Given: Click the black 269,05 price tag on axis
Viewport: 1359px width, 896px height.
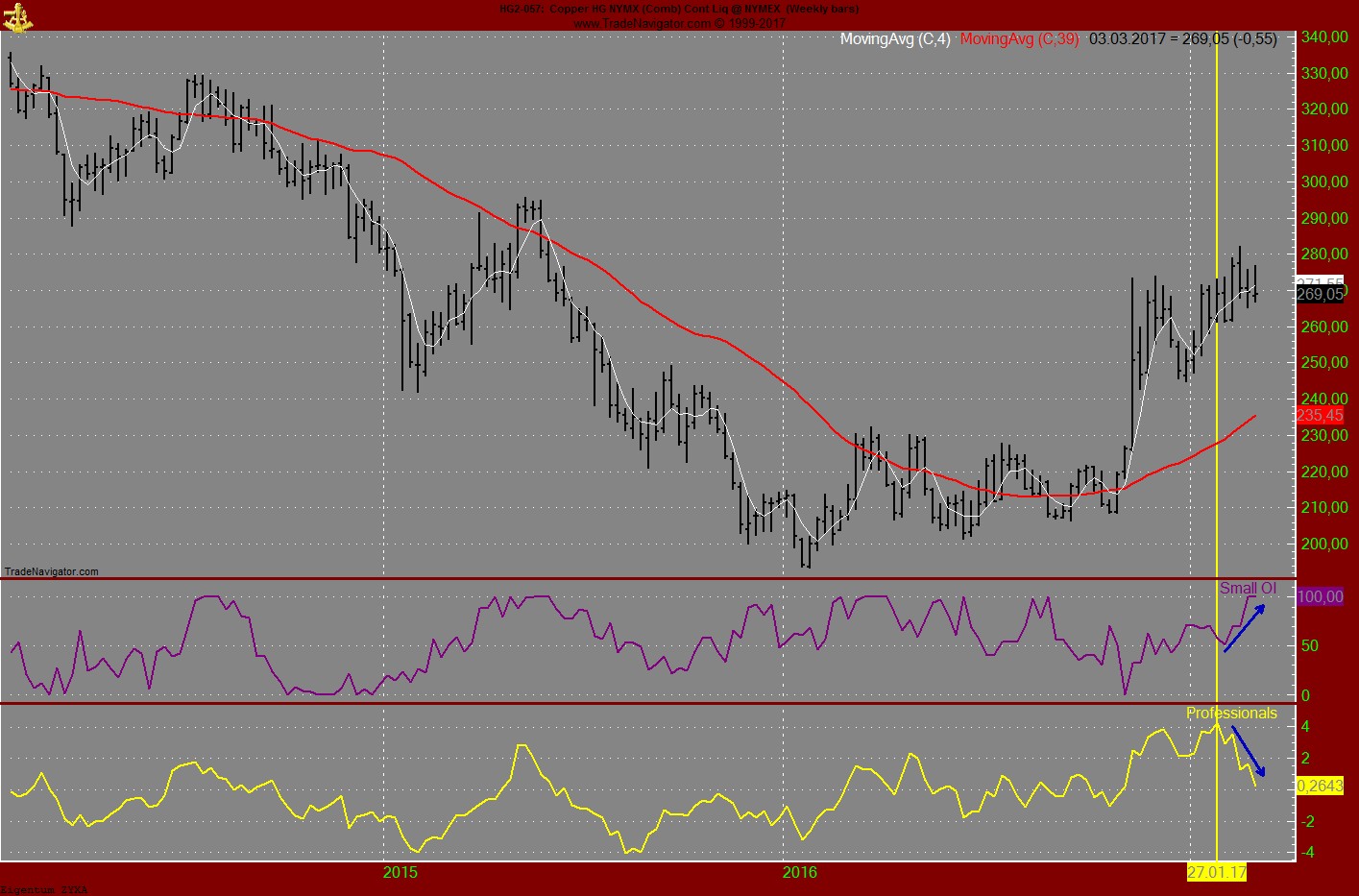Looking at the screenshot, I should 1321,295.
